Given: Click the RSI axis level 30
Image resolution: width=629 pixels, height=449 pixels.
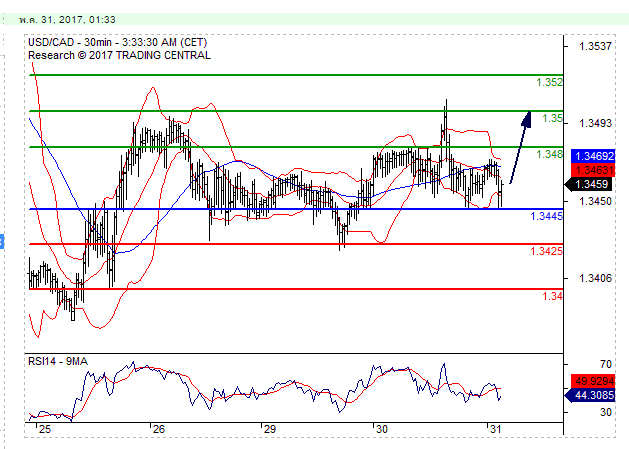Looking at the screenshot, I should coord(606,412).
